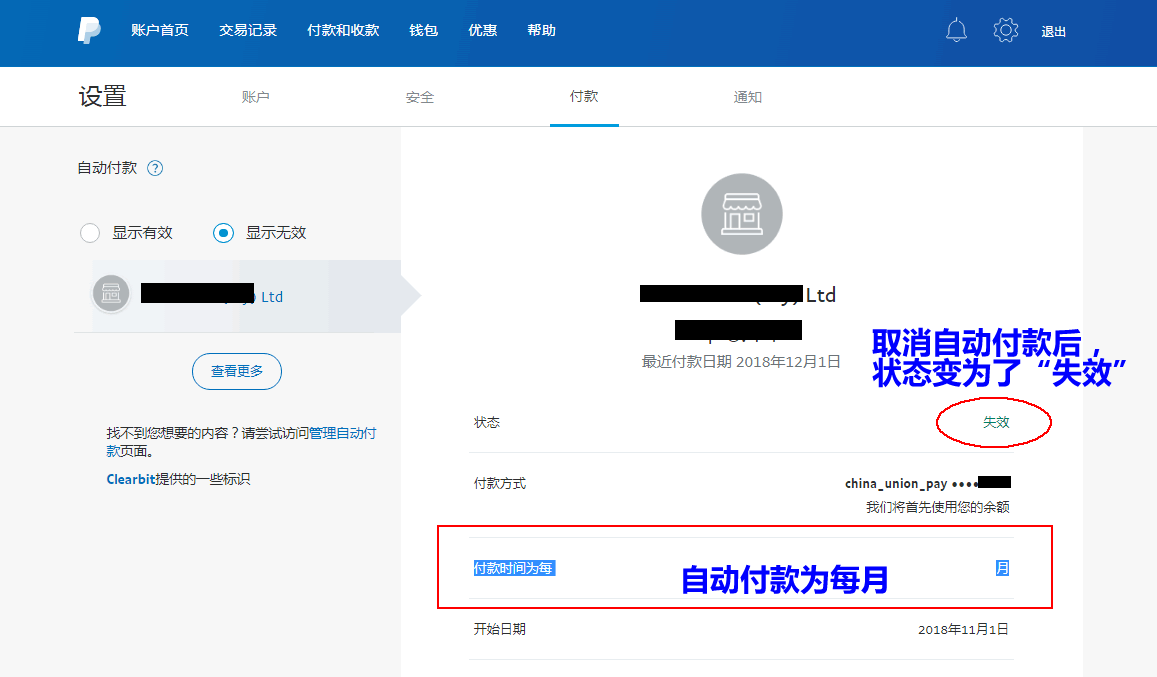Switch to the 通知 tab
The height and width of the screenshot is (677, 1157).
point(746,96)
